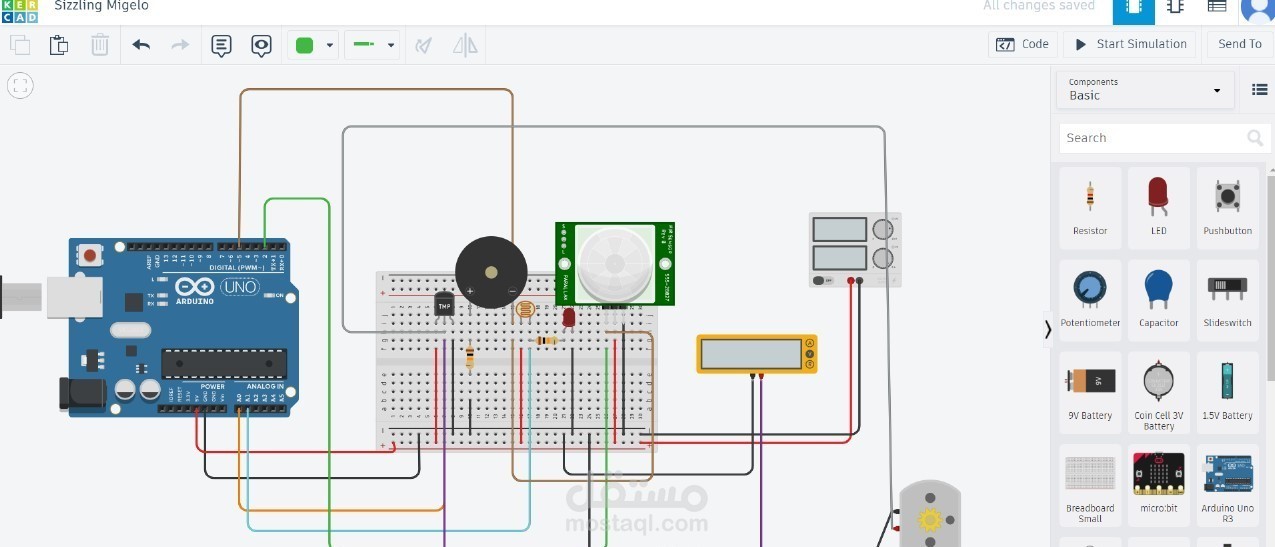Click the TMP temperature sensor
This screenshot has width=1275, height=547.
pos(445,304)
